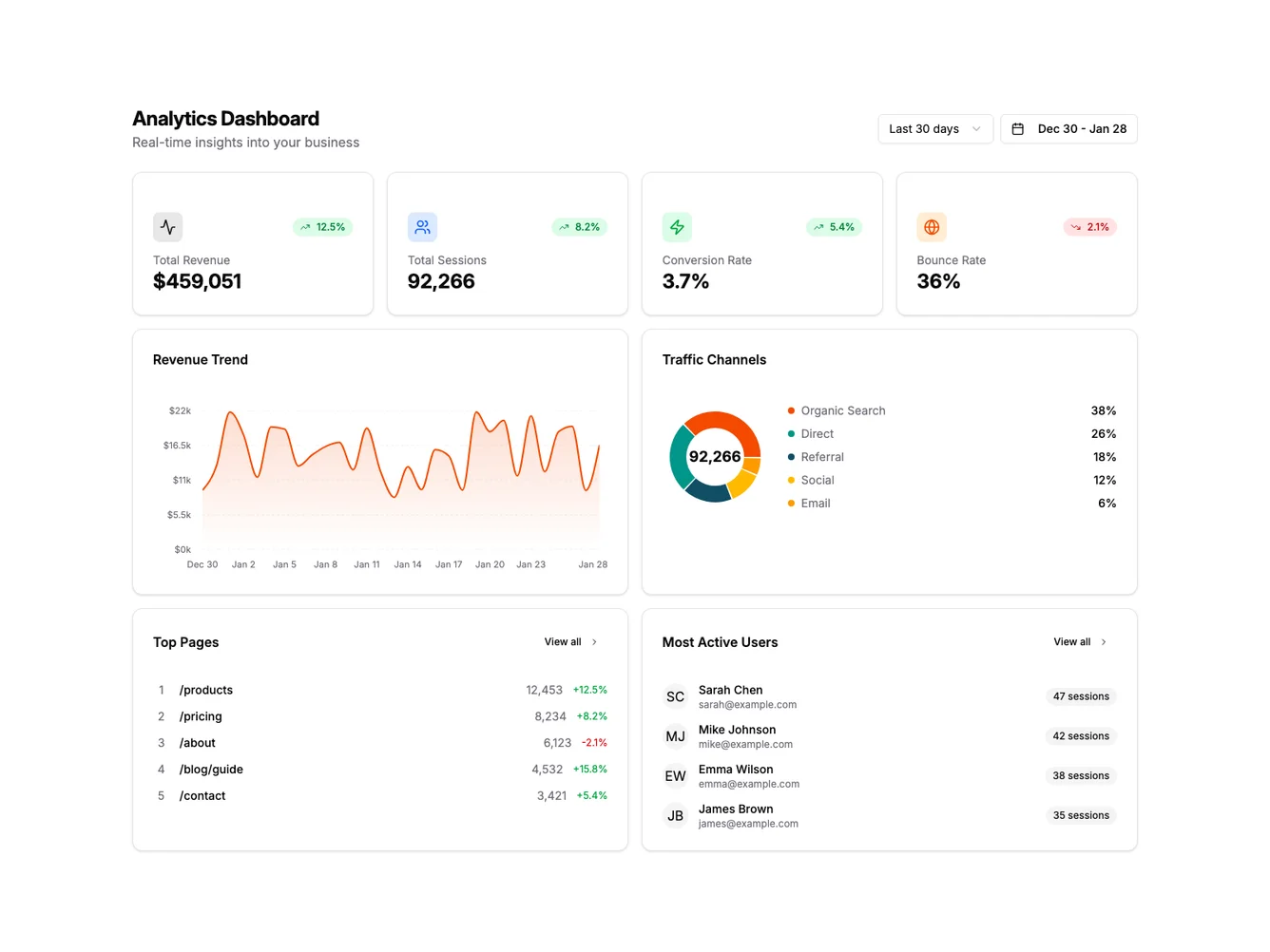Toggle the Direct channel in the legend
Image resolution: width=1270 pixels, height=952 pixels.
click(816, 433)
